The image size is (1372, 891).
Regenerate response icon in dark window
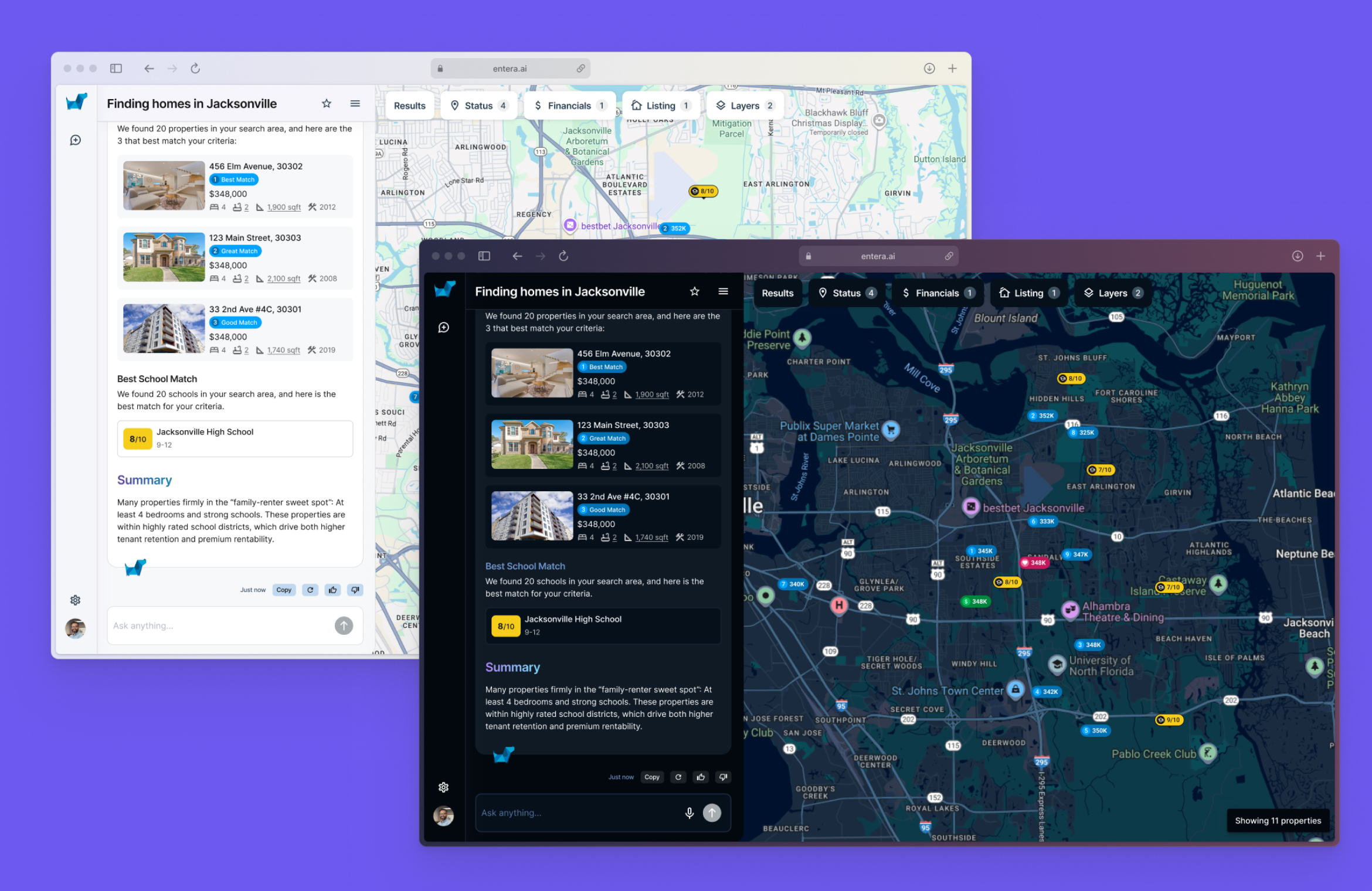click(678, 777)
